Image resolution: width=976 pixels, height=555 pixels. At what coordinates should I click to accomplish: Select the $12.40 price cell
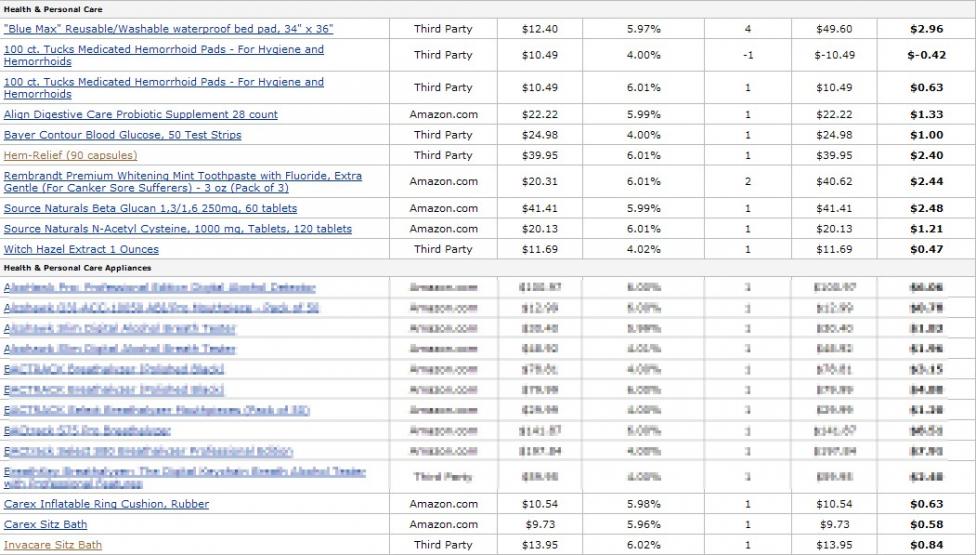(x=540, y=29)
